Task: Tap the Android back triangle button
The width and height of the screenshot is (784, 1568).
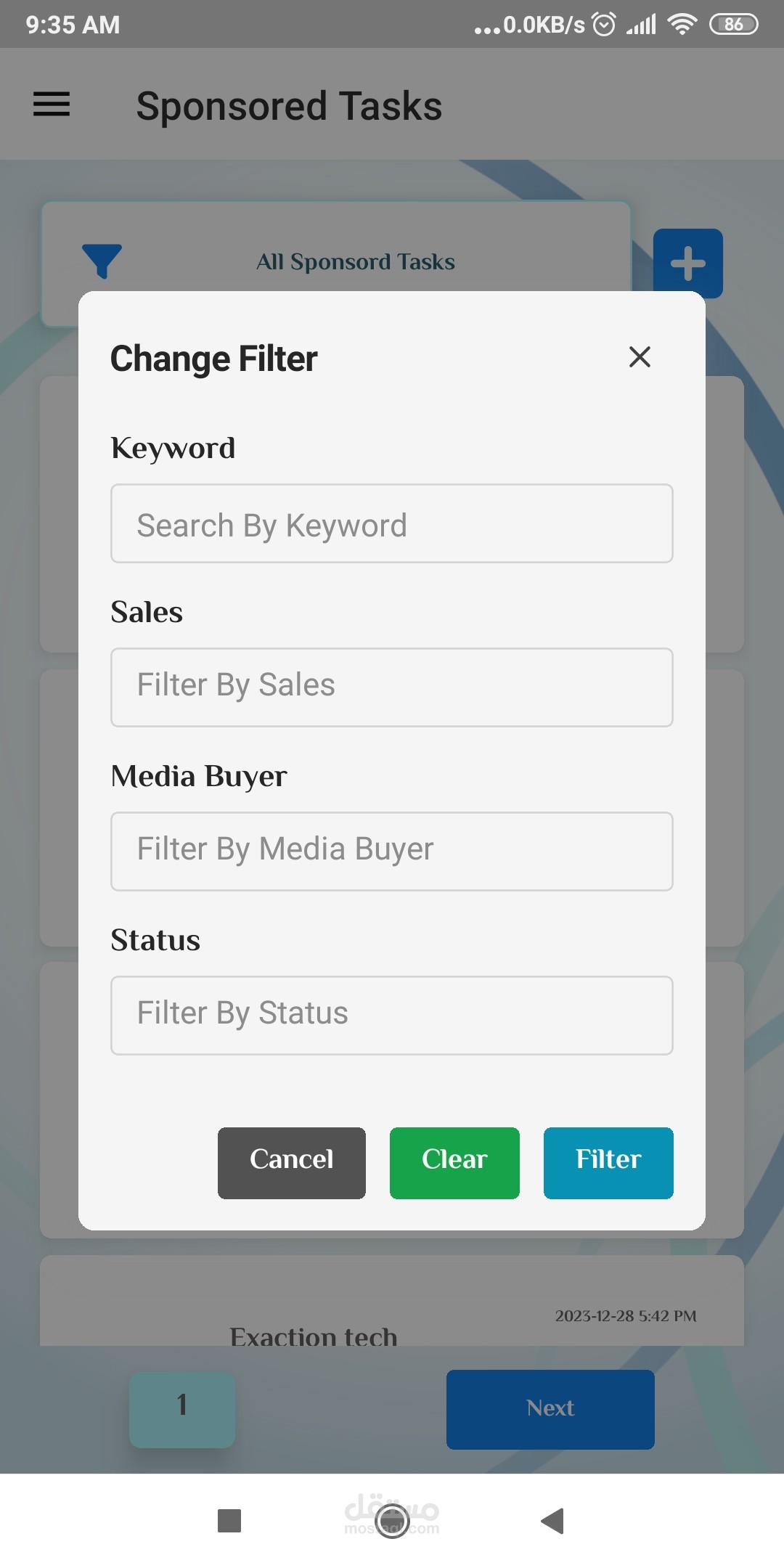Action: click(x=553, y=1520)
